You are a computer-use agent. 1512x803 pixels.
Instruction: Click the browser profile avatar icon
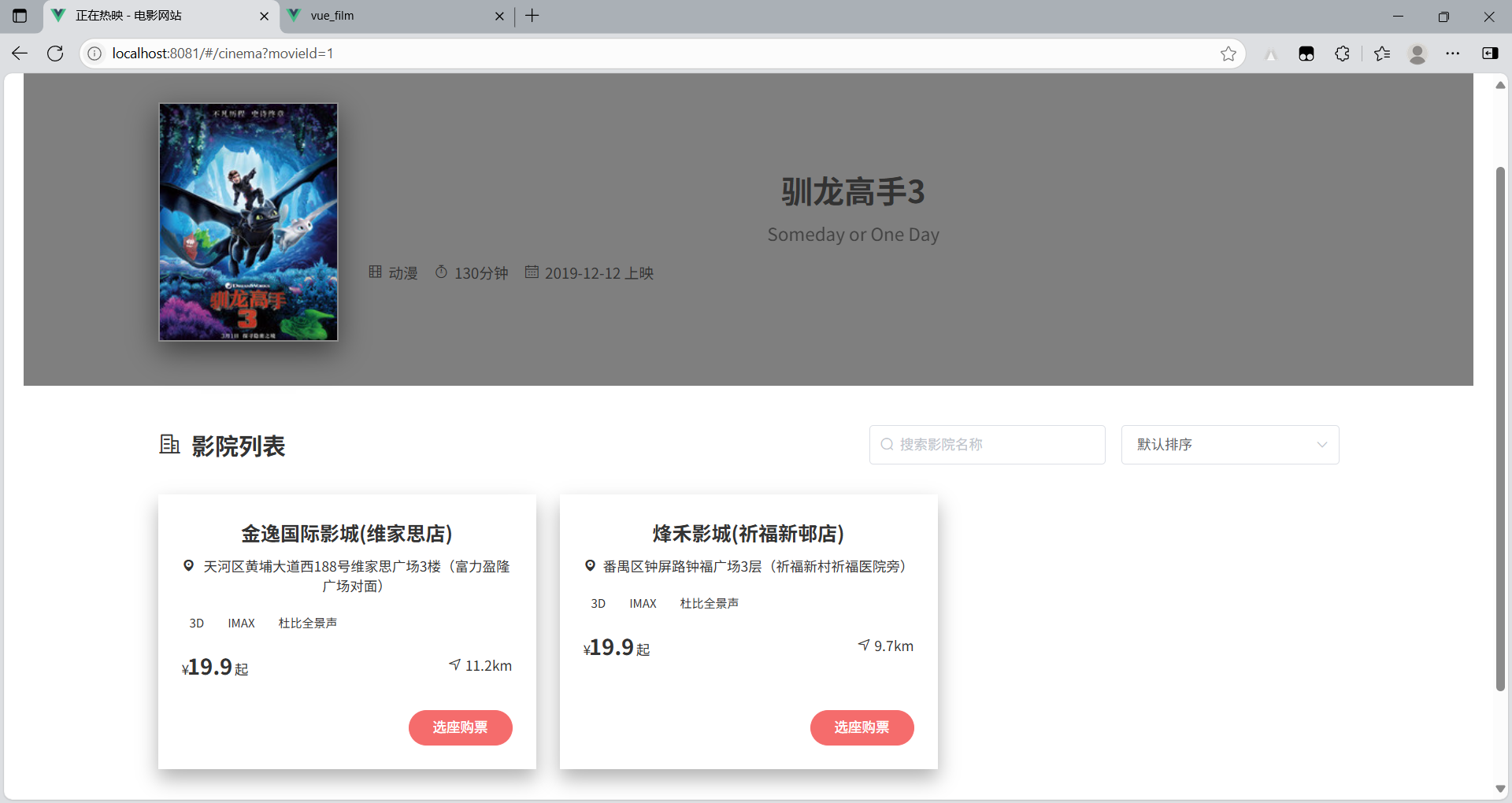pyautogui.click(x=1417, y=54)
